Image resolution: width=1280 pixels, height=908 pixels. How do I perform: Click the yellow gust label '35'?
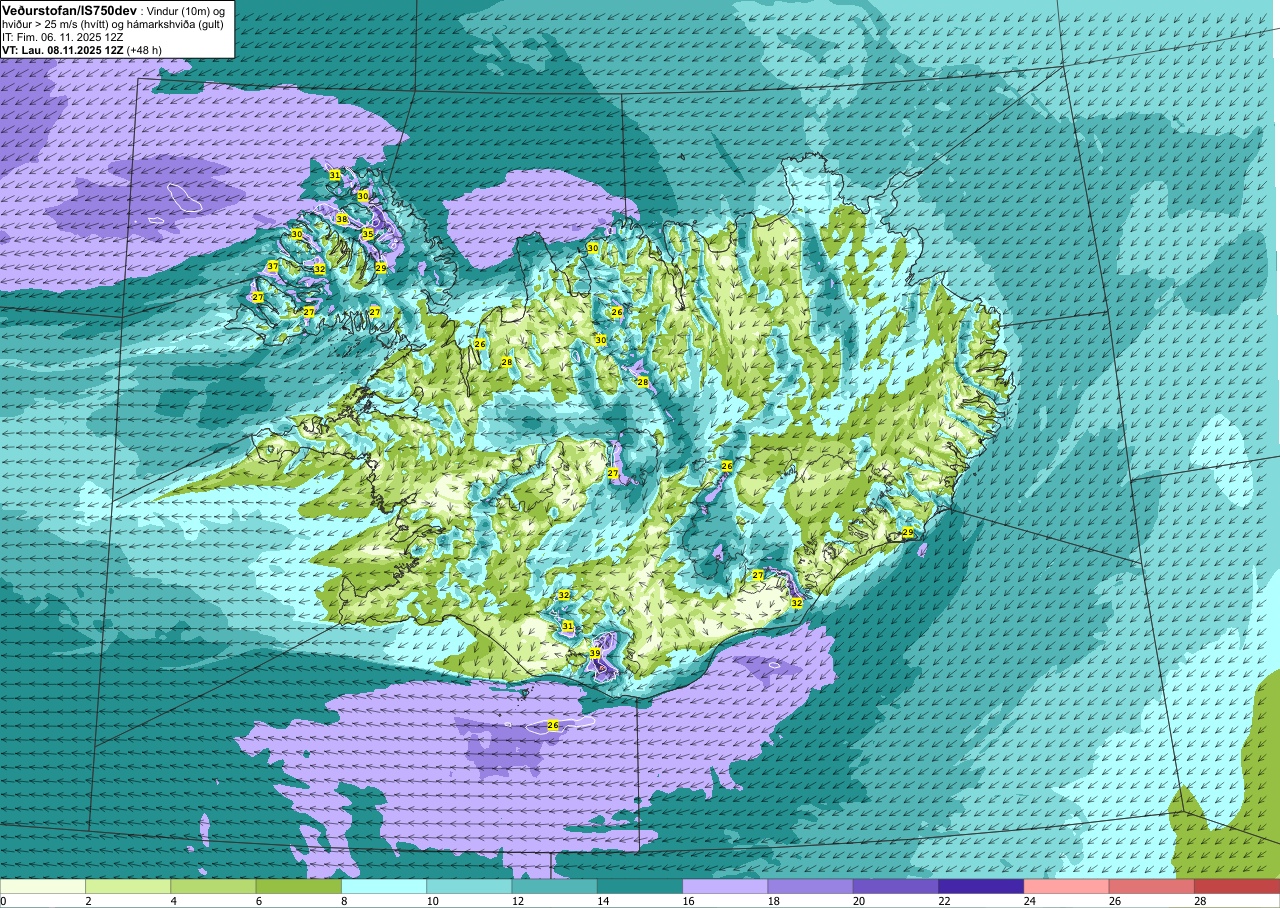368,233
